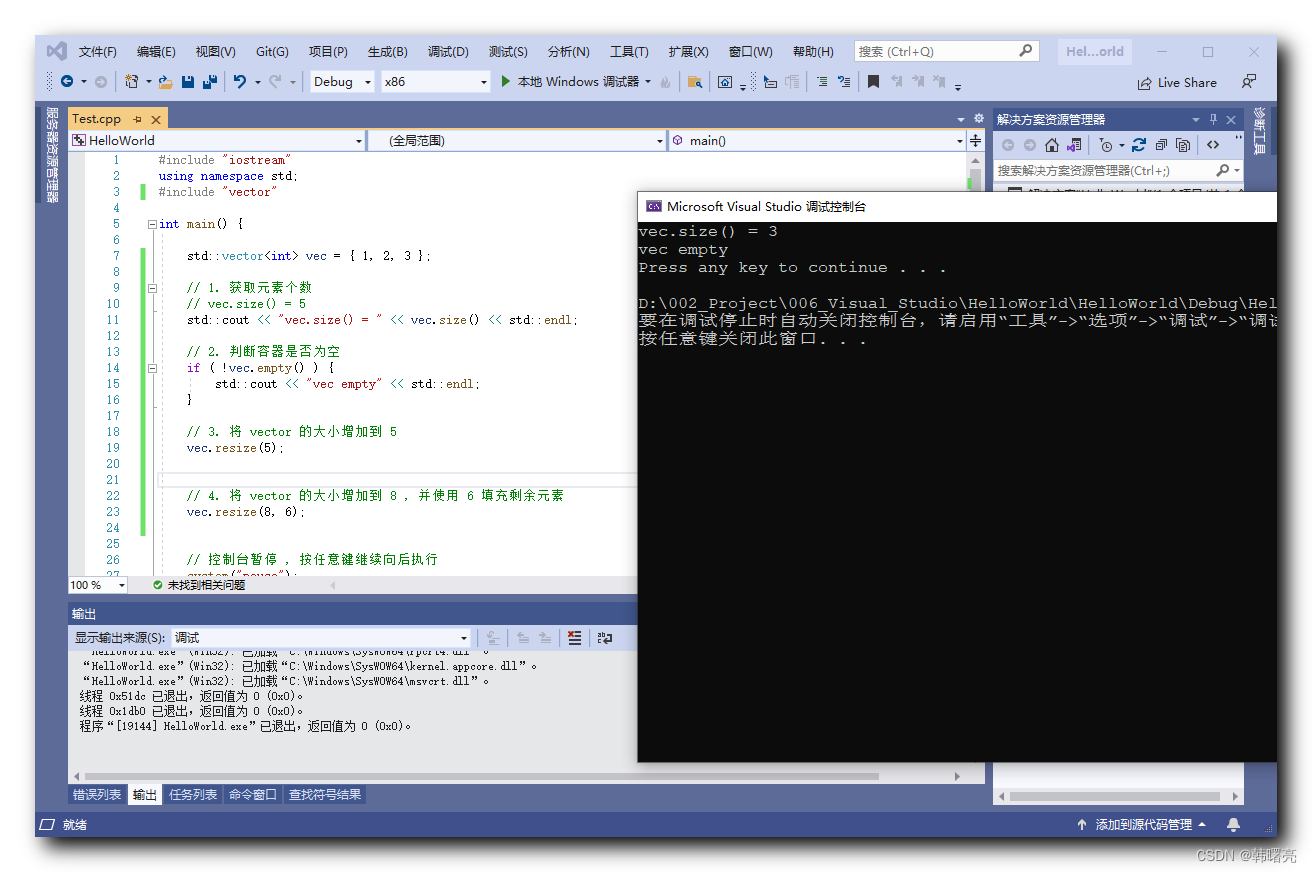Toggle a bookmark on the current line

(873, 82)
